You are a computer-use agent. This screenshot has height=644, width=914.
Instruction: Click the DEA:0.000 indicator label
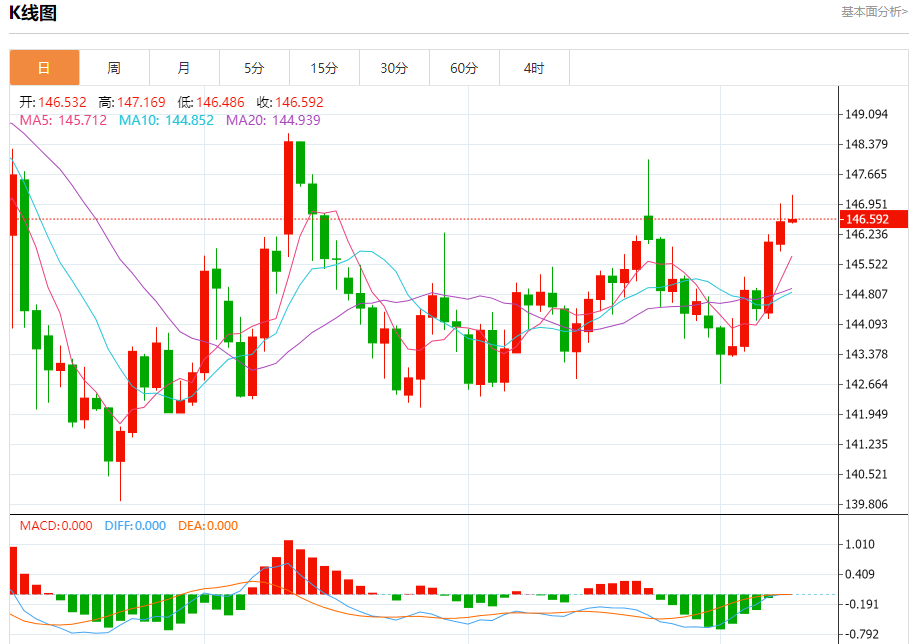(208, 526)
